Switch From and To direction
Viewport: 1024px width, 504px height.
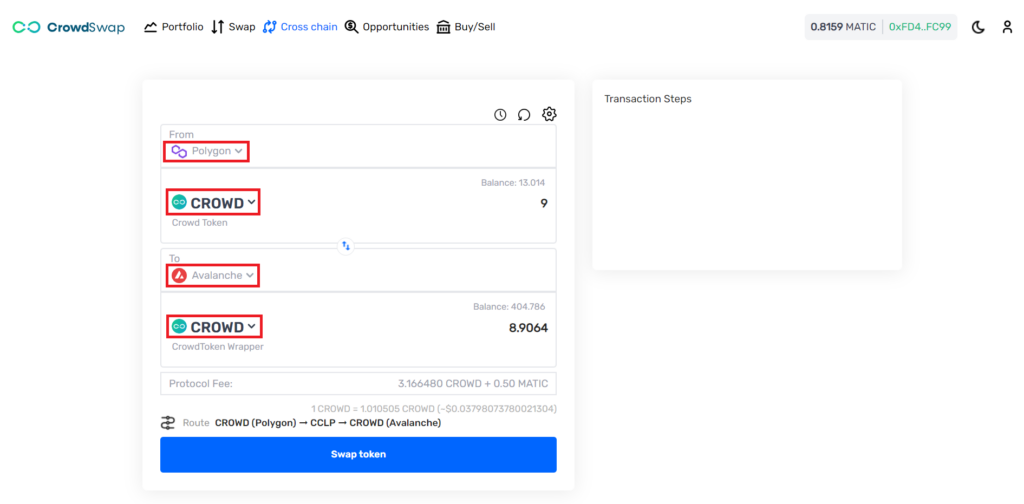tap(346, 246)
